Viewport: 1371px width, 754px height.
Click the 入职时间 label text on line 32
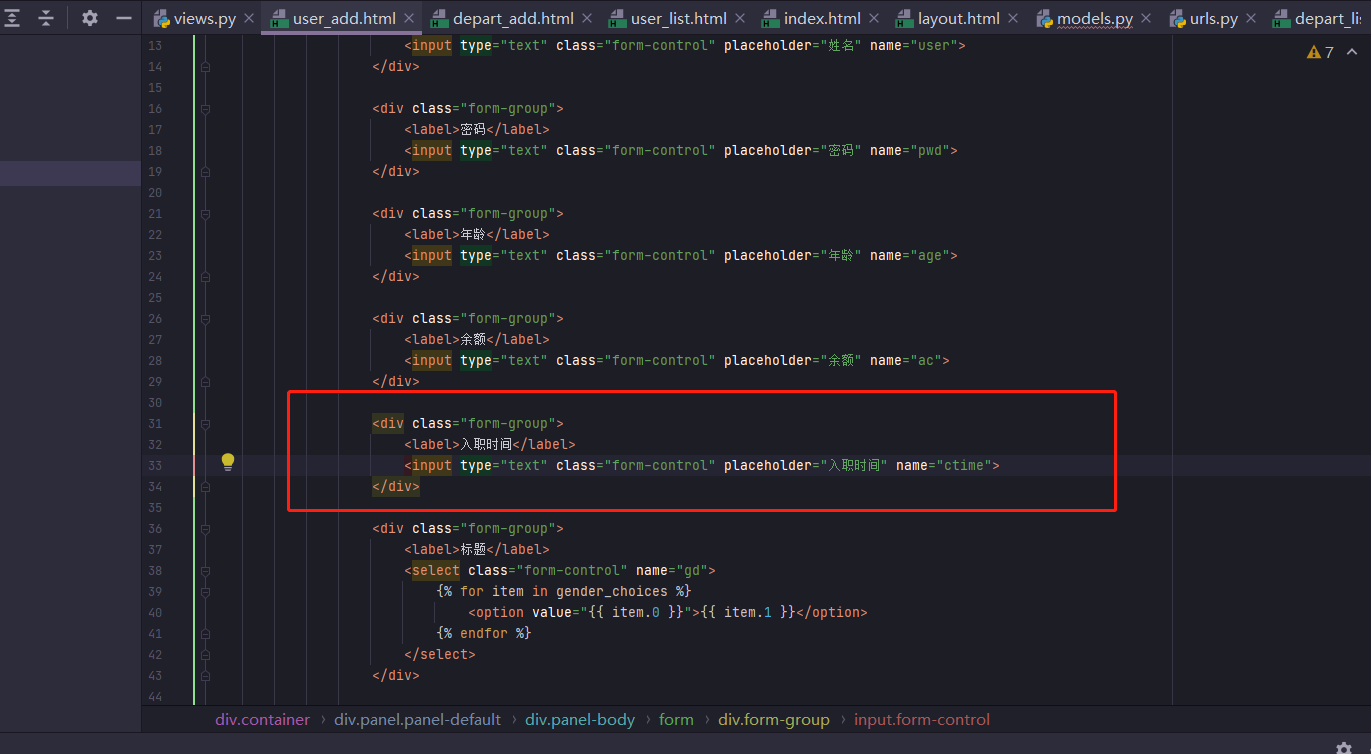point(486,444)
